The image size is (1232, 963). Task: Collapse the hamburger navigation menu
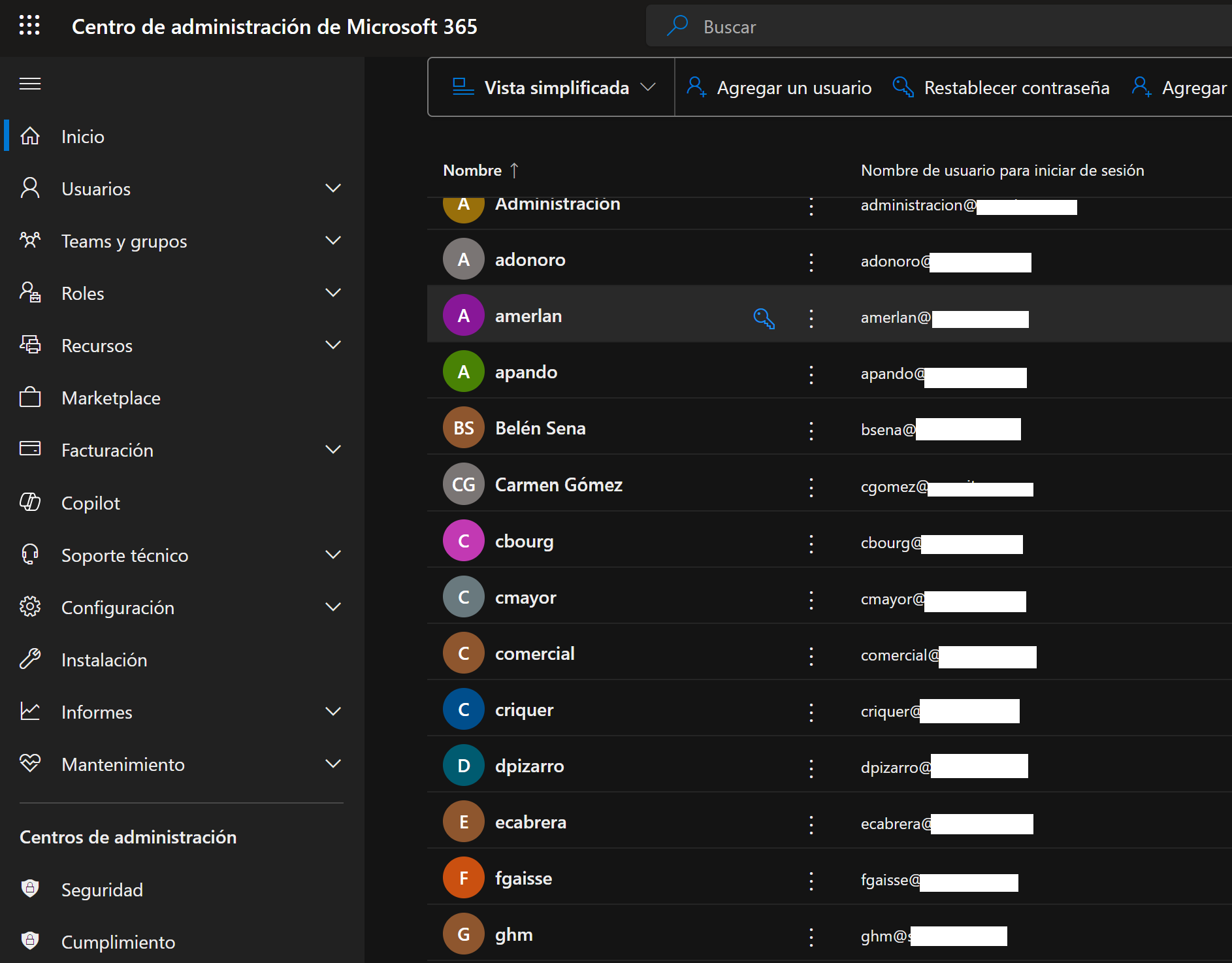pyautogui.click(x=30, y=84)
